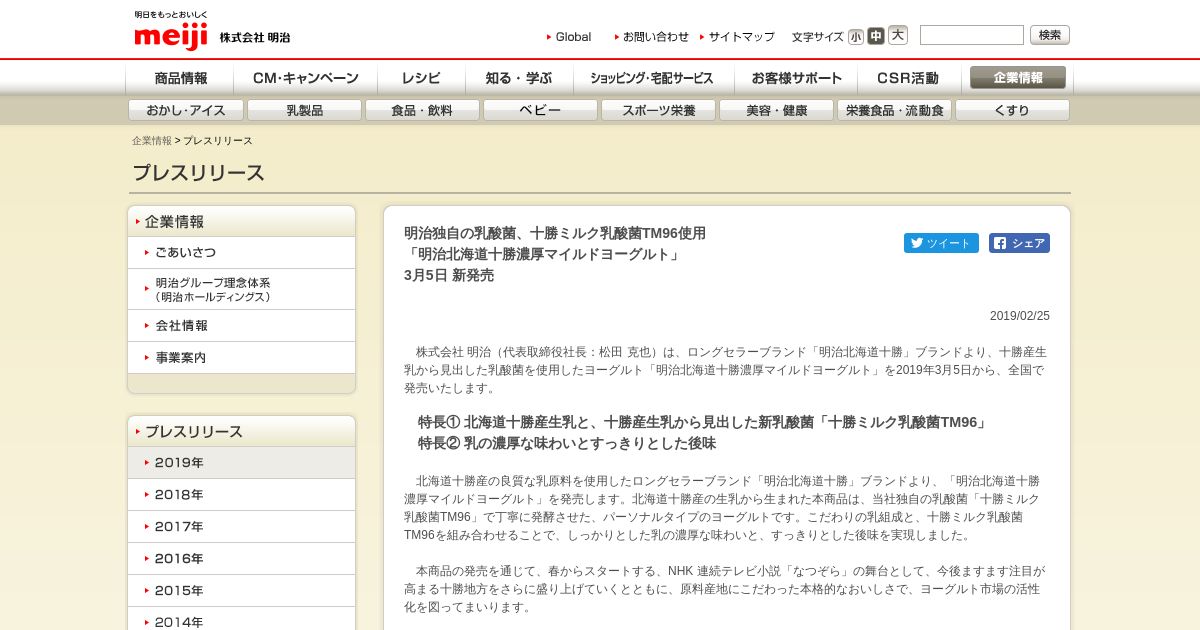Select 2019年 press releases
This screenshot has width=1200, height=630.
(242, 463)
